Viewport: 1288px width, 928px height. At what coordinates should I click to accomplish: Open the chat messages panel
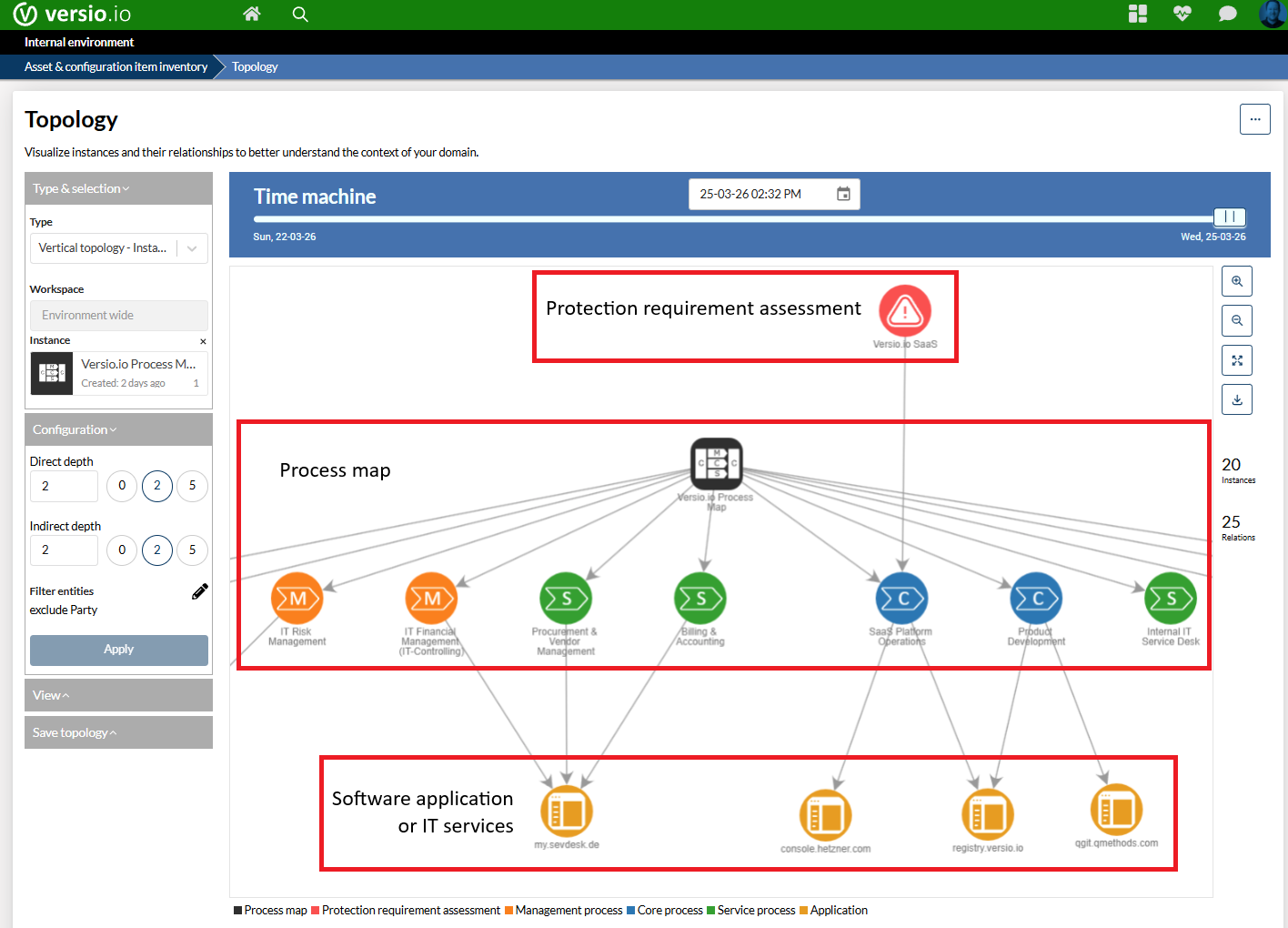(x=1227, y=14)
